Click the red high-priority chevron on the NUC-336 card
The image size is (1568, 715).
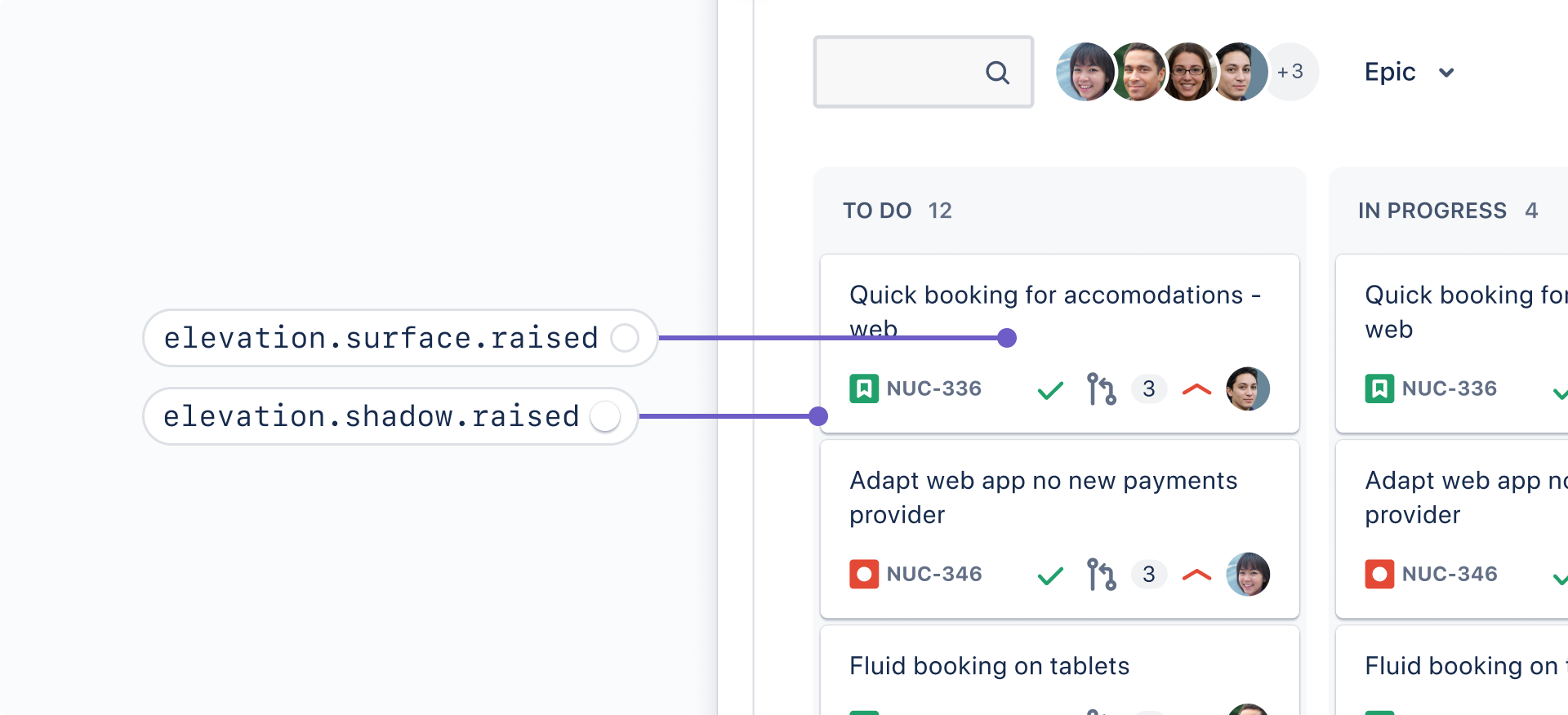click(x=1196, y=389)
